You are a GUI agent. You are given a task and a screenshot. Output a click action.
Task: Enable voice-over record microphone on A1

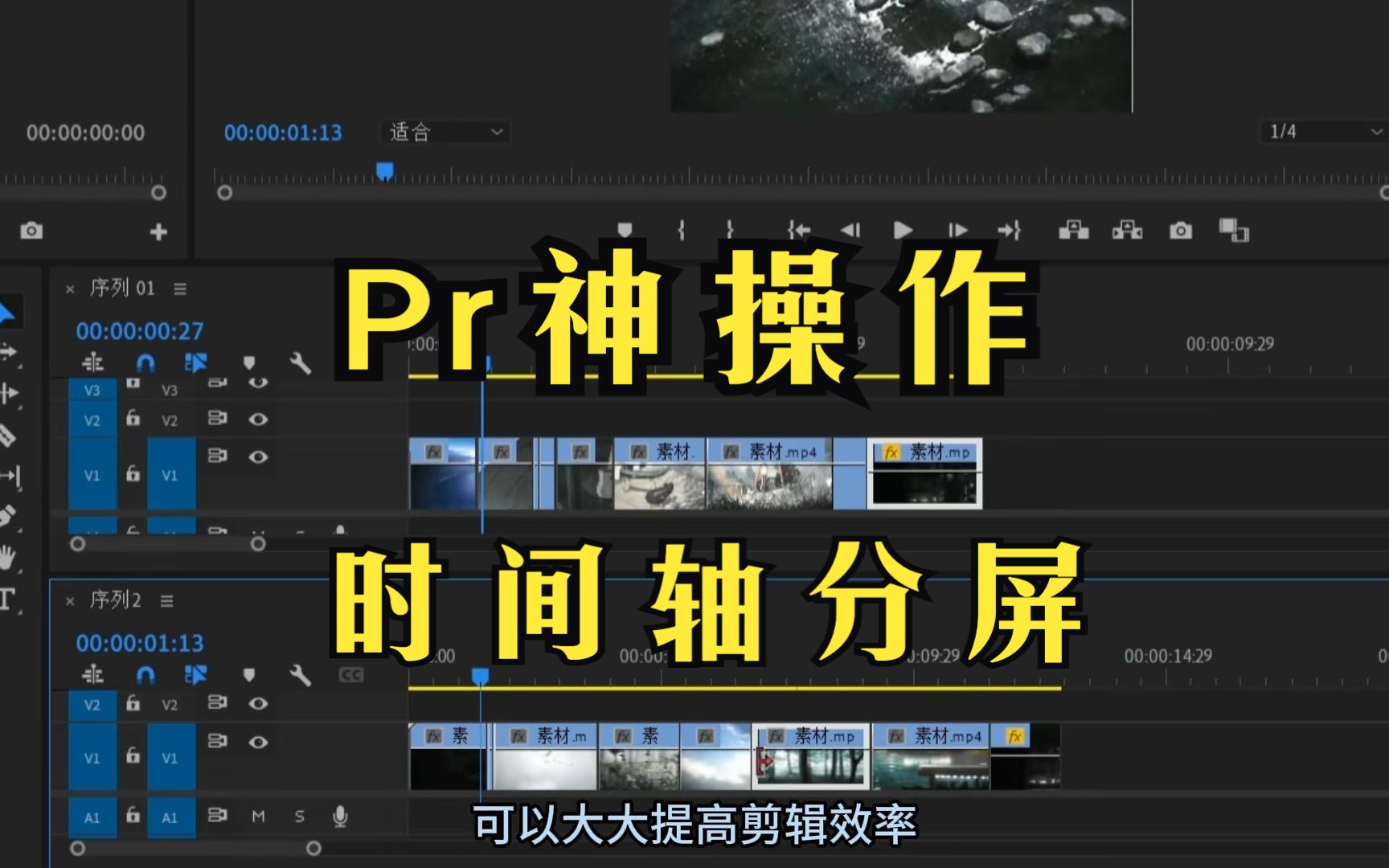[340, 817]
